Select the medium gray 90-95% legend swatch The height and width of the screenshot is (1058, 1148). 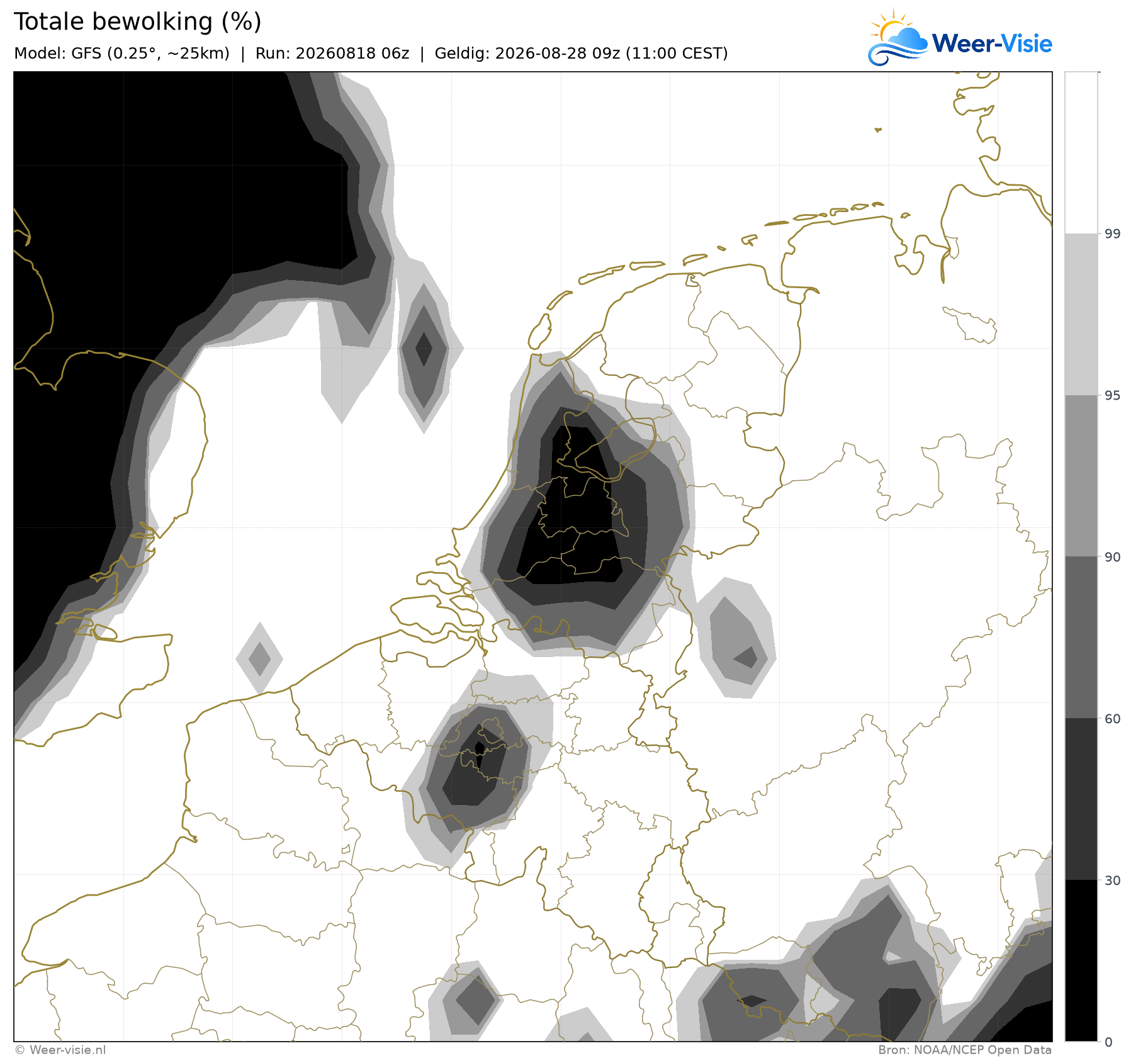(x=1081, y=476)
